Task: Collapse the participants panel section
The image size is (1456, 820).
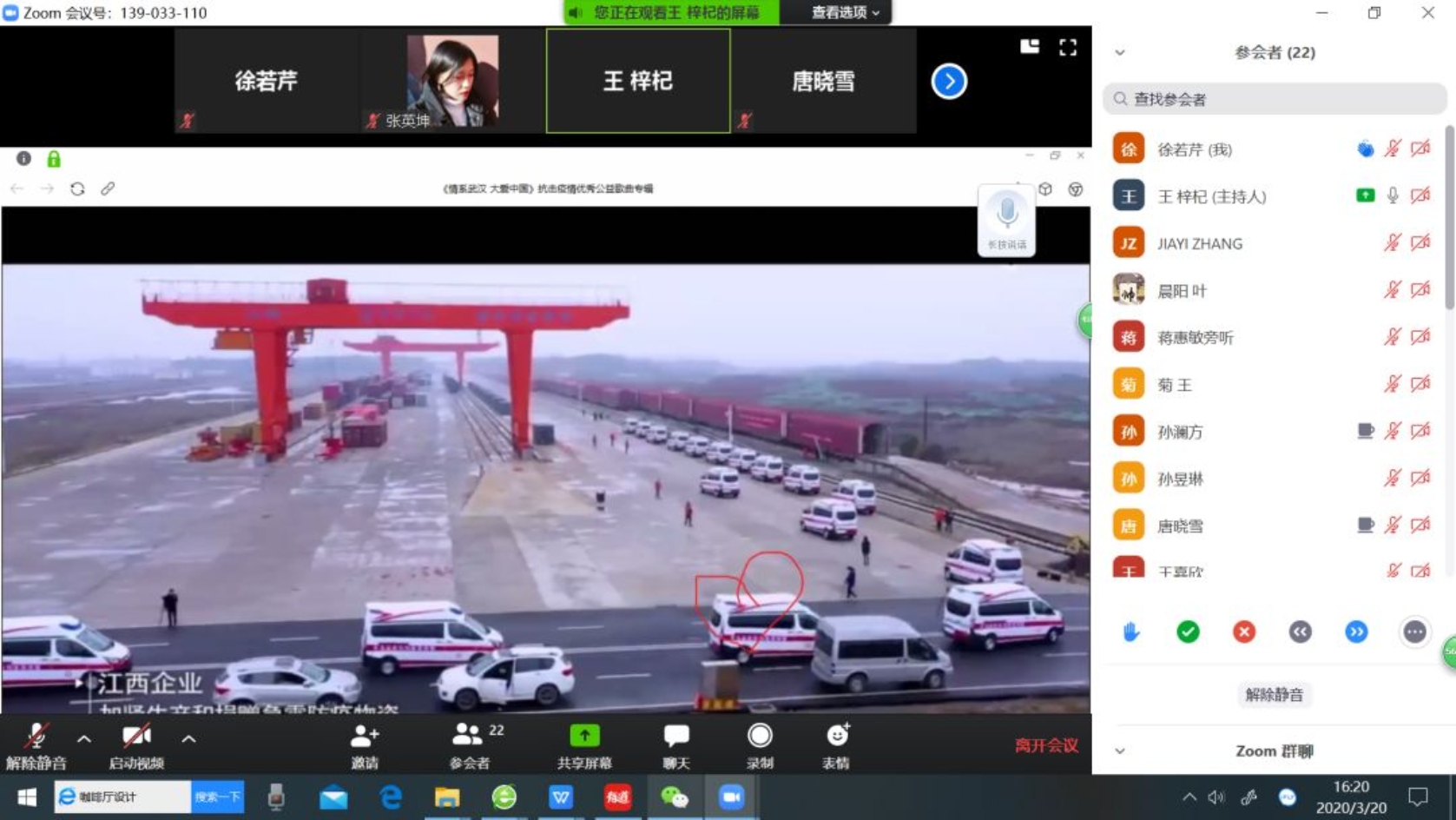Action: click(1120, 53)
